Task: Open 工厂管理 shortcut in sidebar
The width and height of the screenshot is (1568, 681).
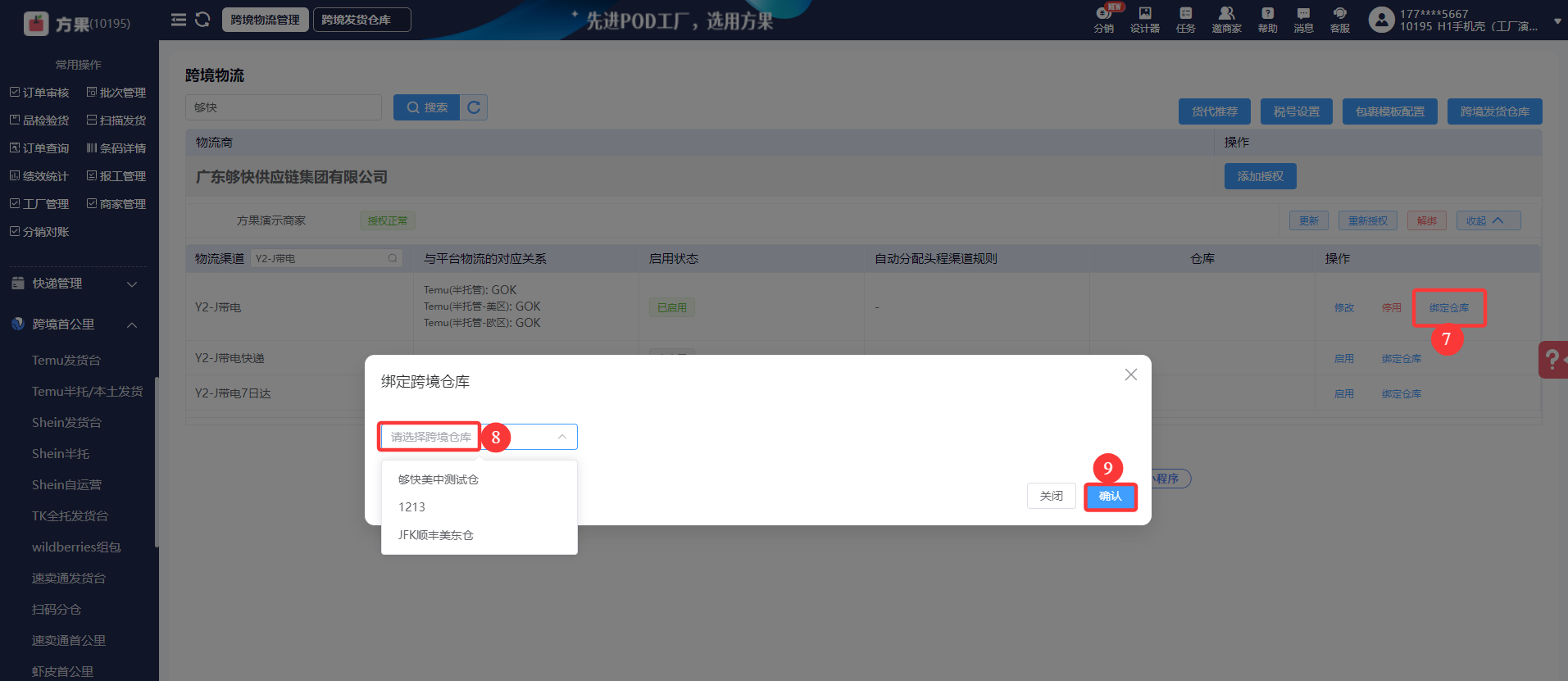Action: click(x=39, y=204)
